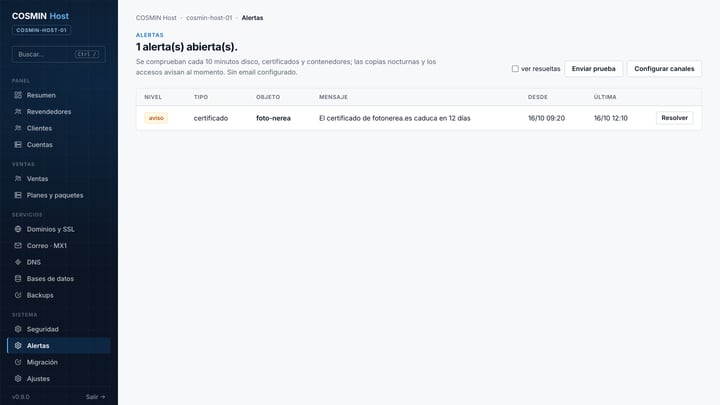Click the certificate expiry message text

click(394, 118)
